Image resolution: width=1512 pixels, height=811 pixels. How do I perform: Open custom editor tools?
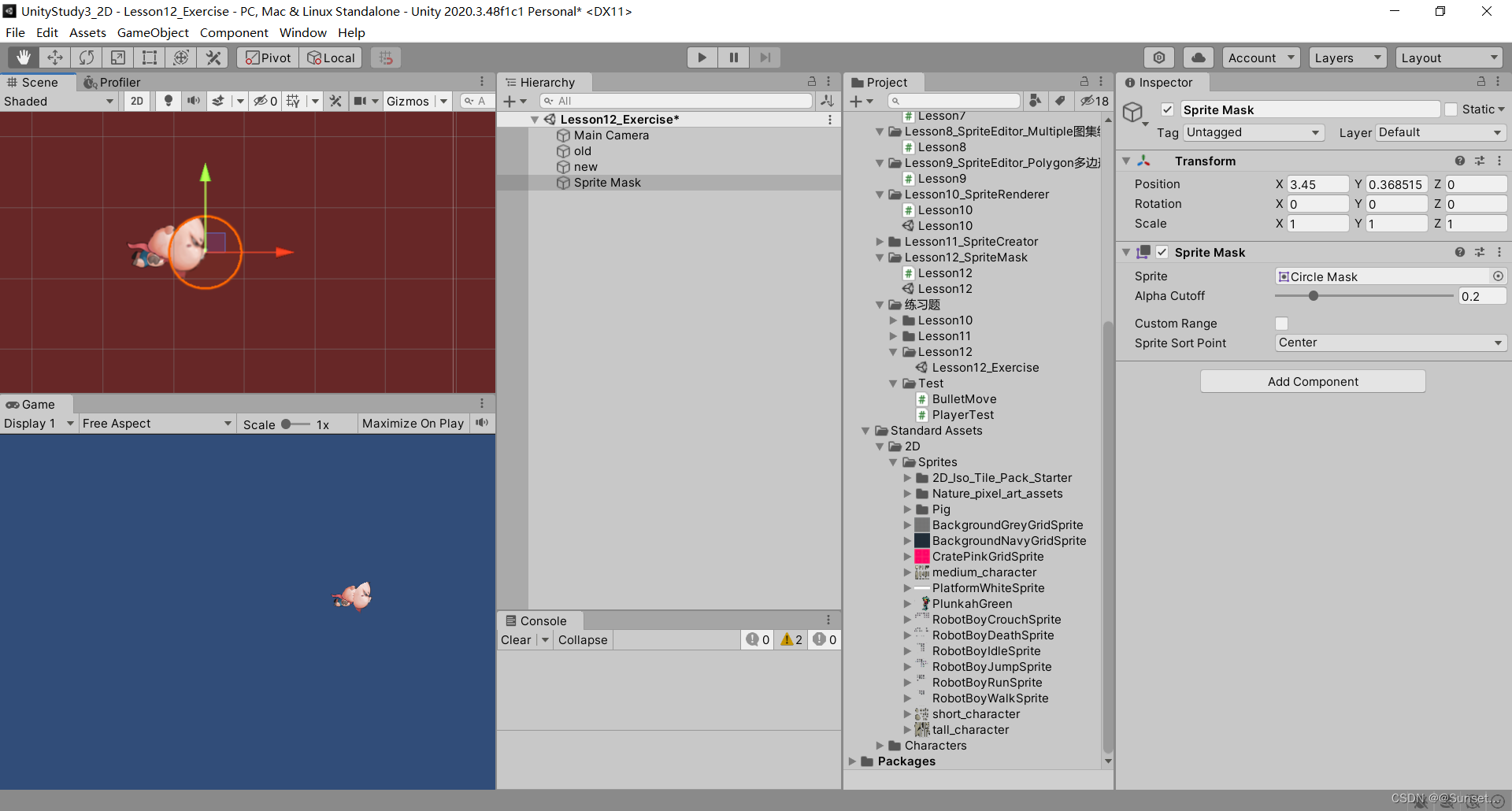point(213,57)
